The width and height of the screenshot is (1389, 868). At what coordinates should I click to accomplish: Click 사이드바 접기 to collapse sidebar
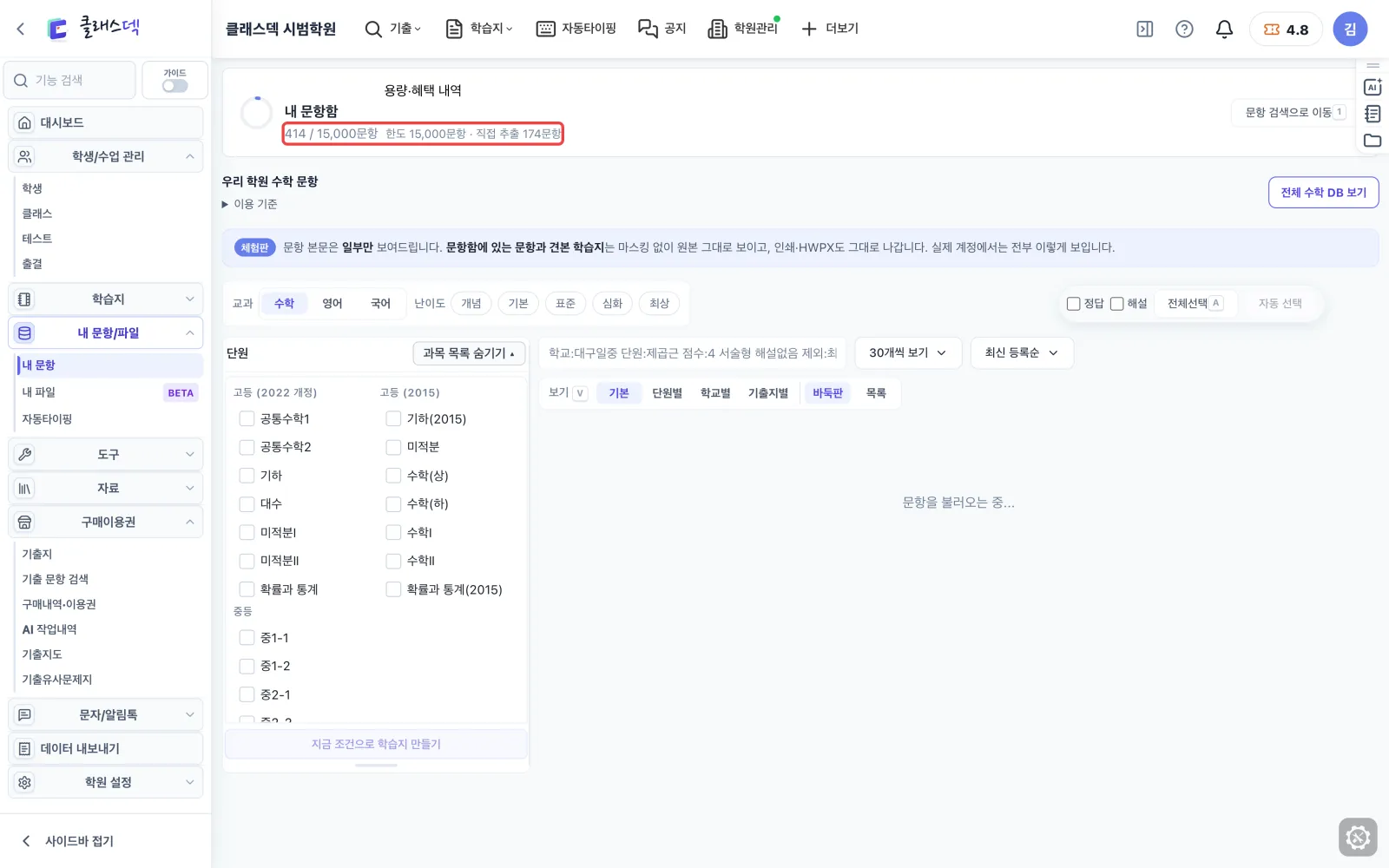point(68,841)
